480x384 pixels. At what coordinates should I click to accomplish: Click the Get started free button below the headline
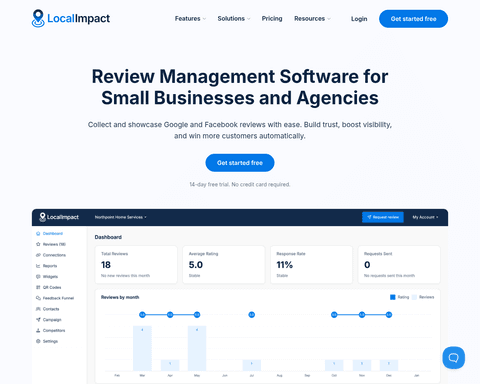240,163
